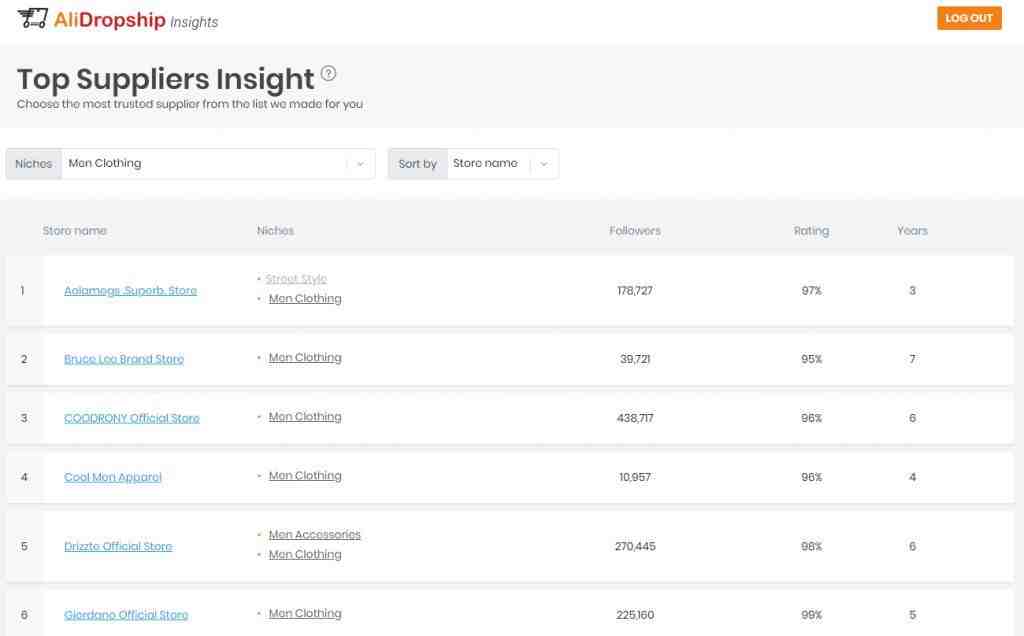Click the 99% rating value

[x=812, y=614]
